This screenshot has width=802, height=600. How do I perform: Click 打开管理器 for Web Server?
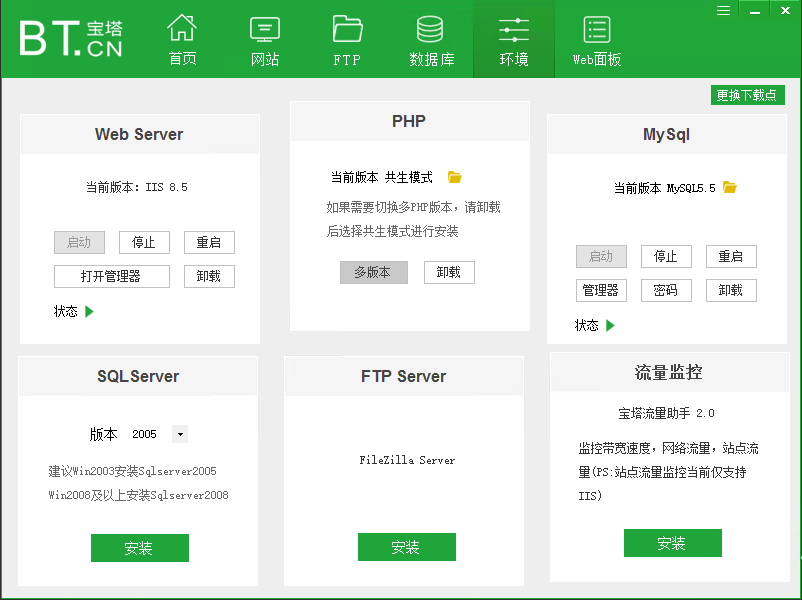(x=112, y=276)
